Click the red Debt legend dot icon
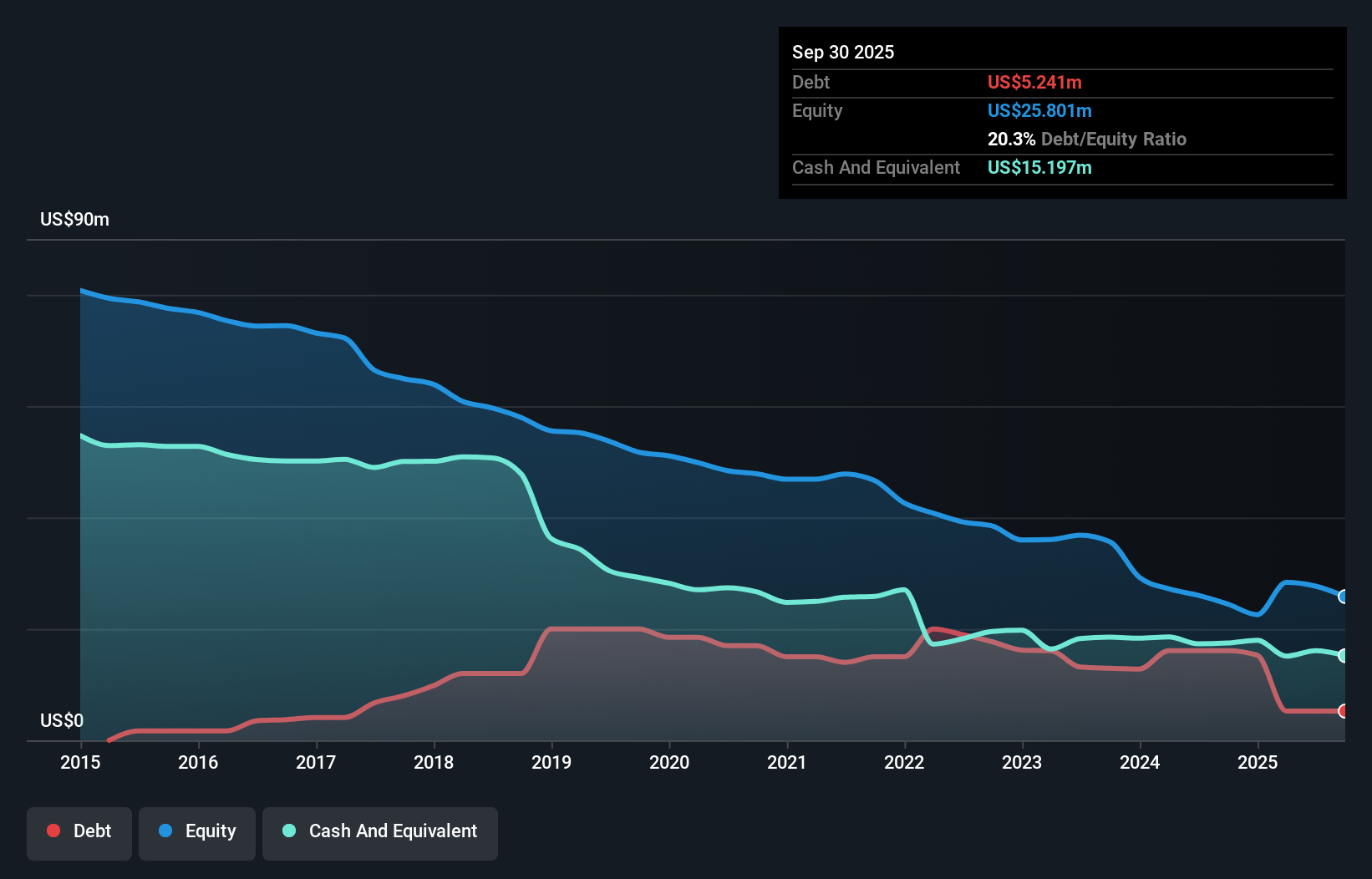The image size is (1372, 879). point(53,831)
